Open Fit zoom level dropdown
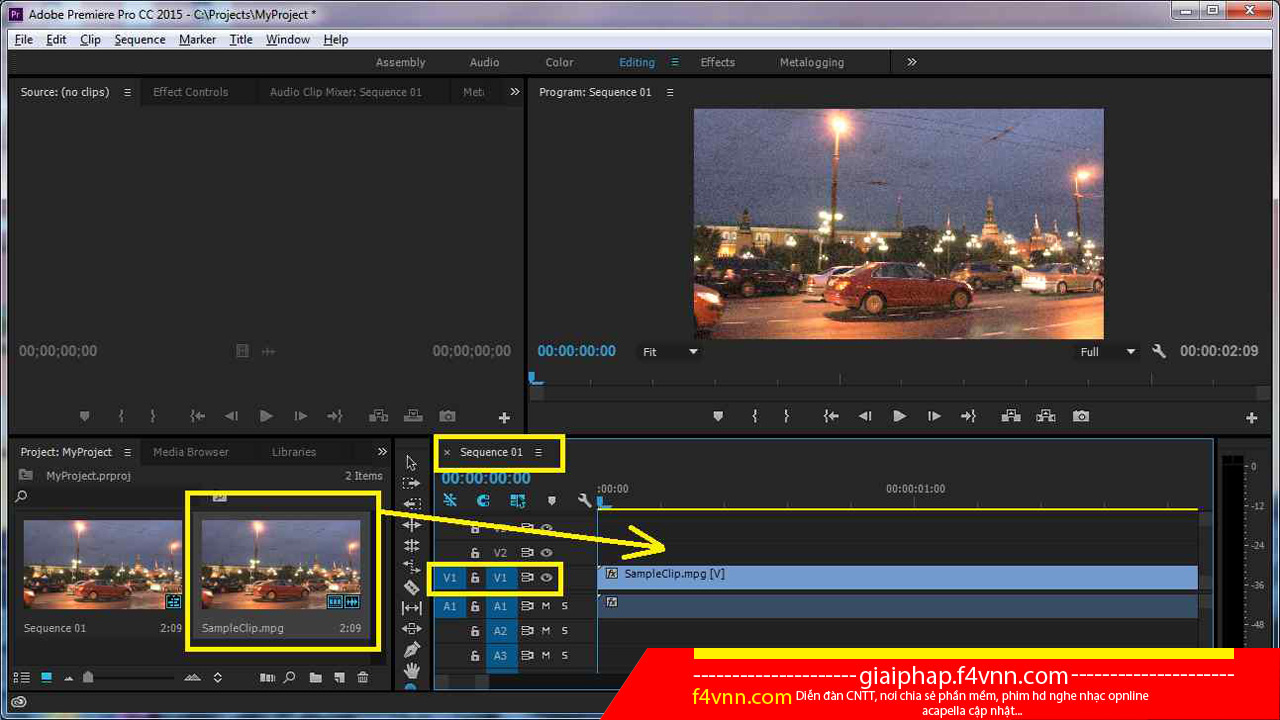The width and height of the screenshot is (1280, 720). coord(668,352)
